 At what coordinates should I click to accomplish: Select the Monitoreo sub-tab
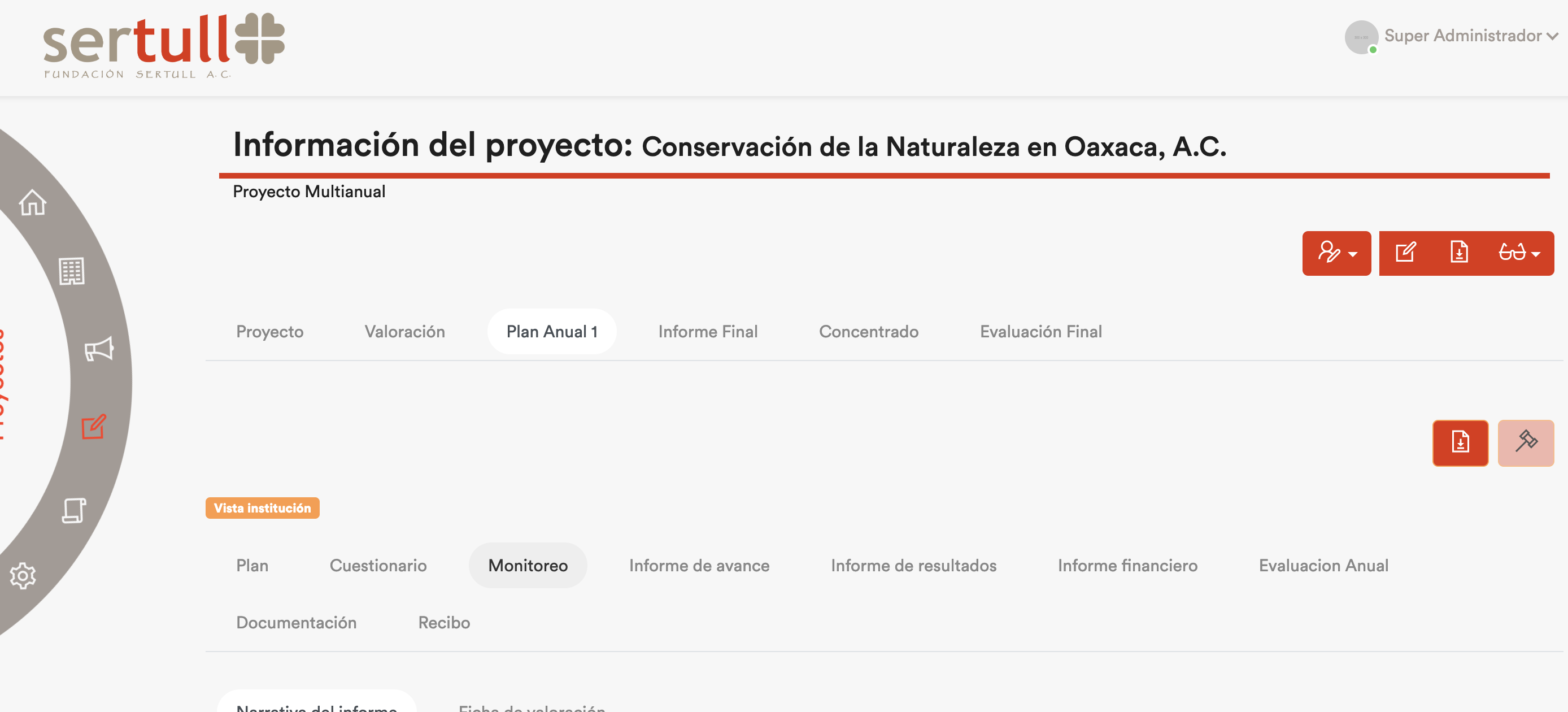(528, 566)
